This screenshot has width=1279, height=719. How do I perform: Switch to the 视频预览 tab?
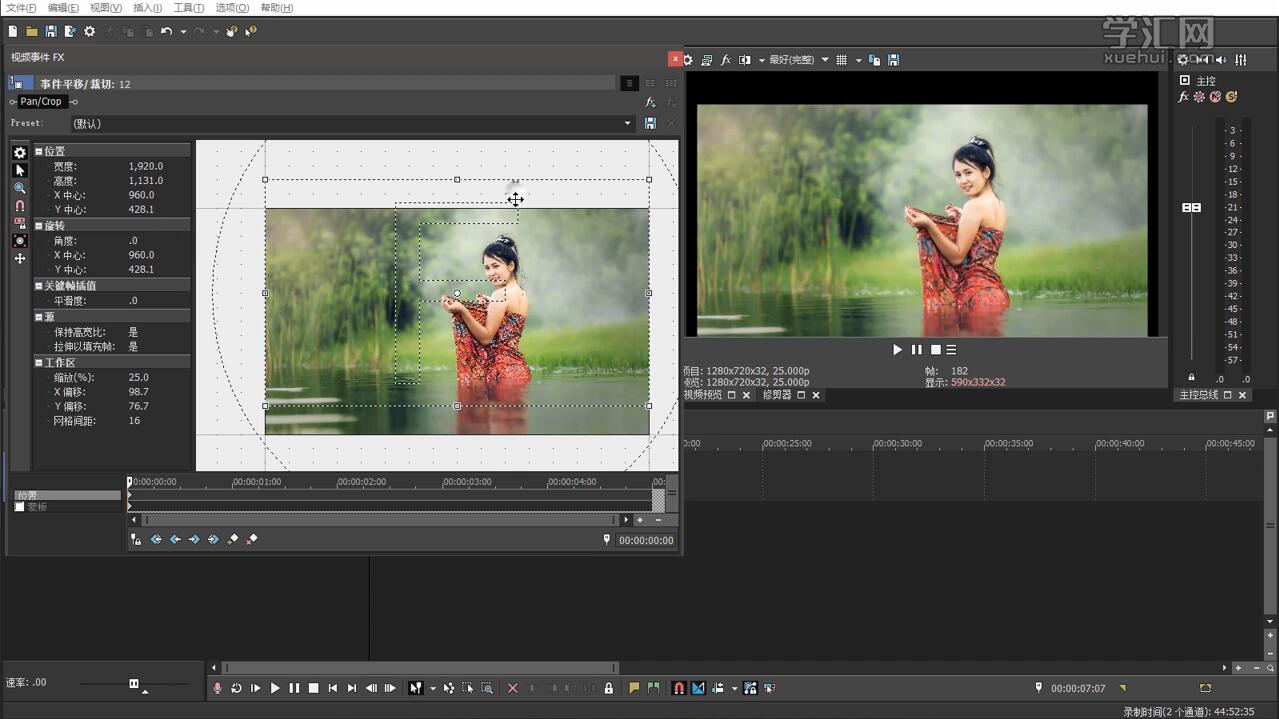pos(703,395)
